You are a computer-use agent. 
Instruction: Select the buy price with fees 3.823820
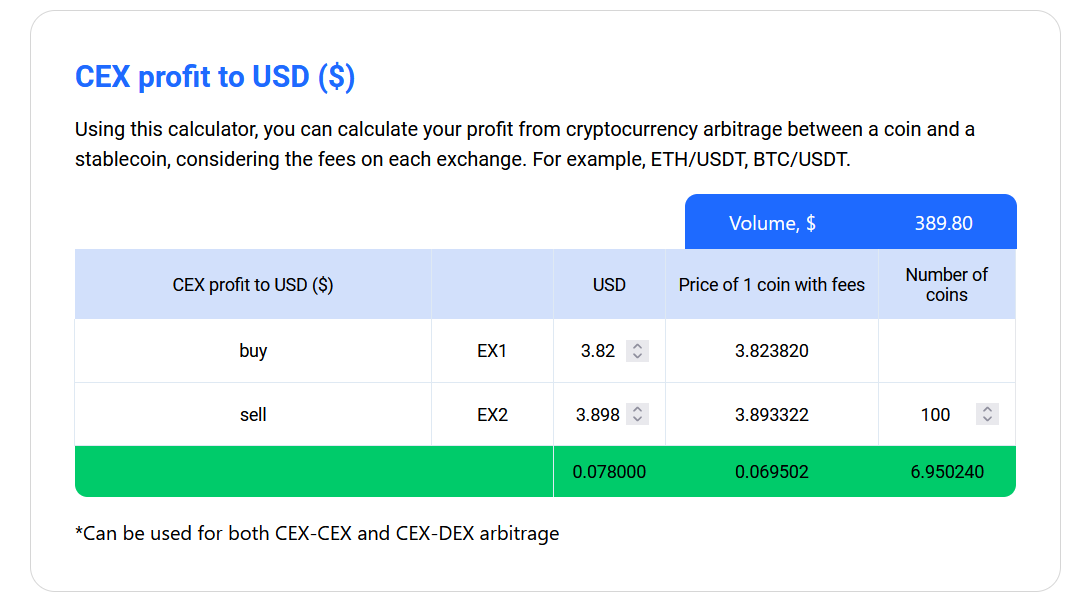(x=772, y=351)
